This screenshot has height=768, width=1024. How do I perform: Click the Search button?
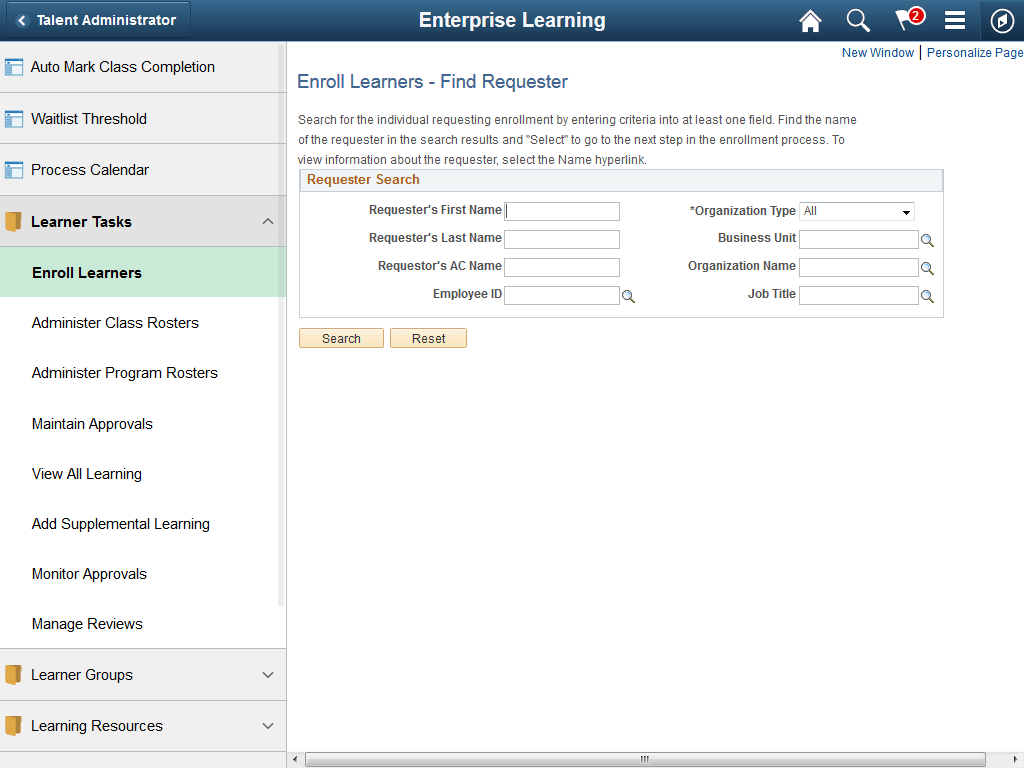click(x=341, y=338)
